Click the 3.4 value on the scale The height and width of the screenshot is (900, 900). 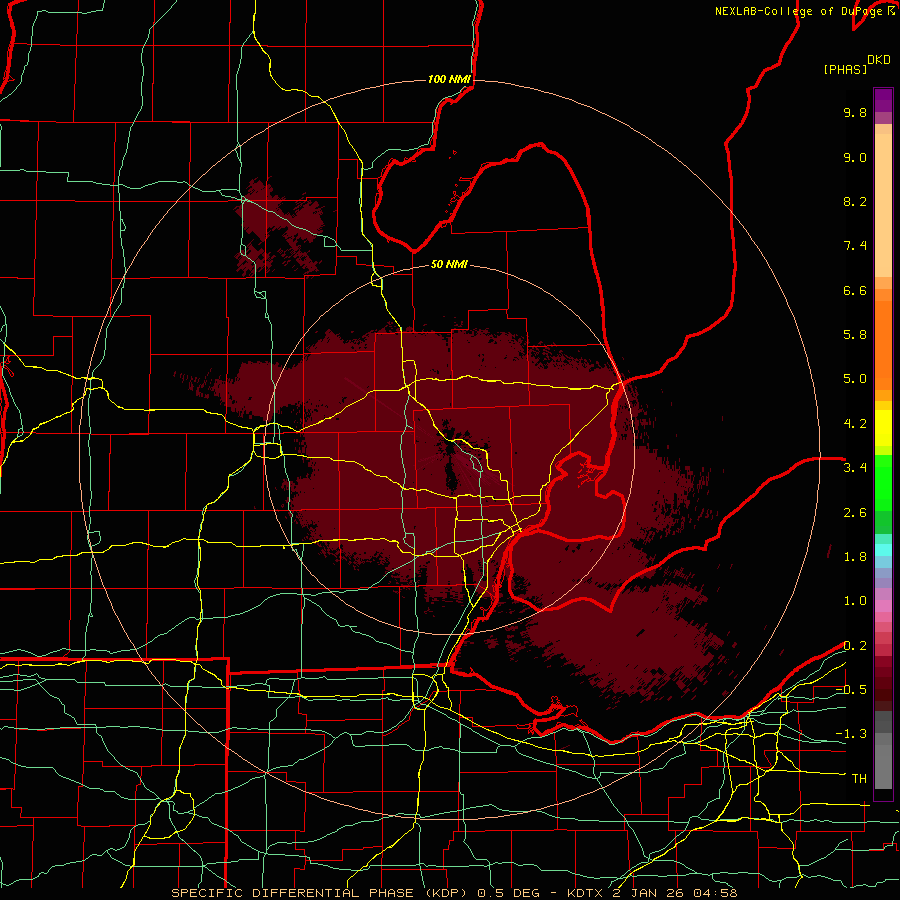click(855, 468)
